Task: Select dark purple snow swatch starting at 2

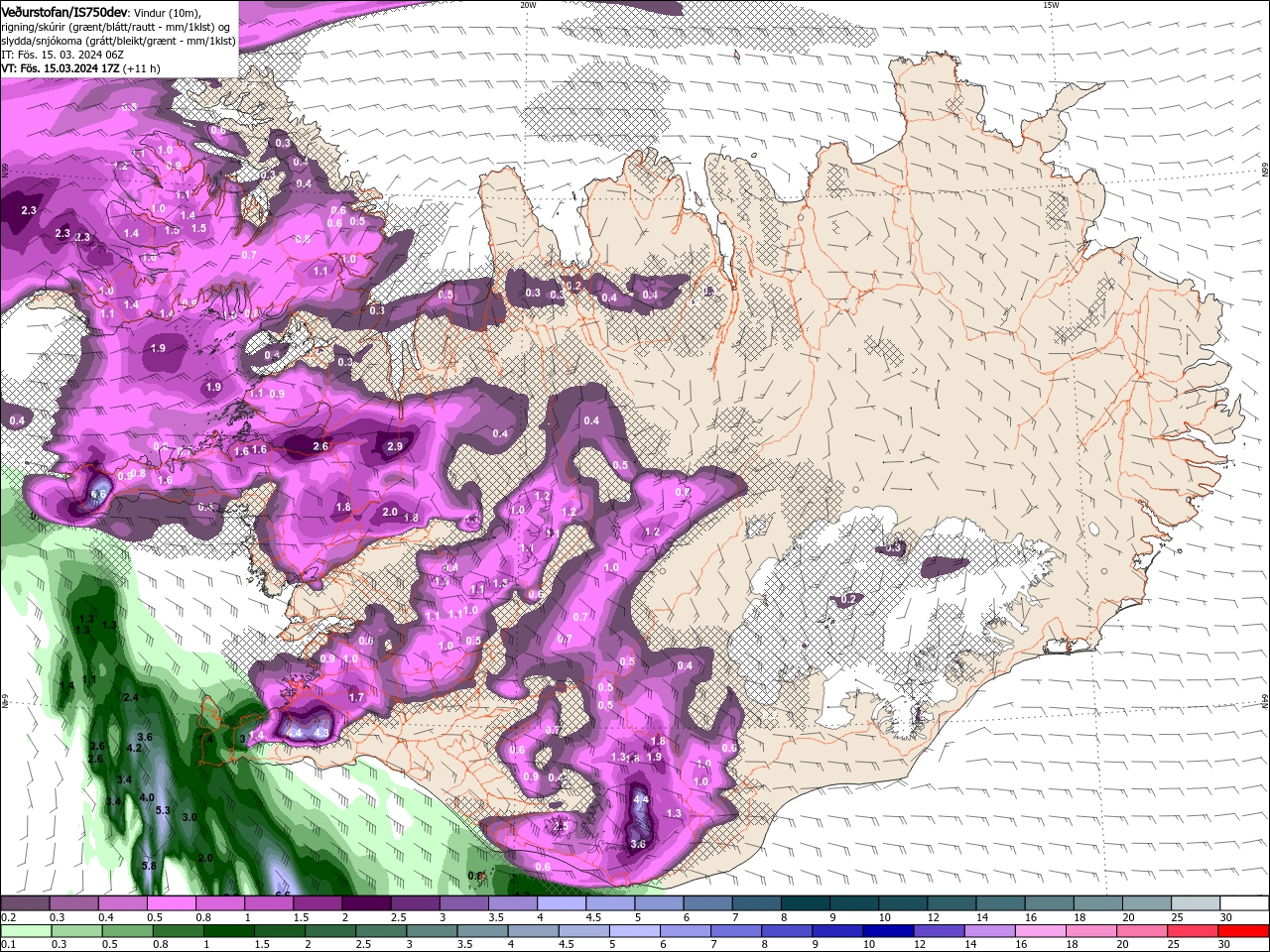Action: [365, 904]
